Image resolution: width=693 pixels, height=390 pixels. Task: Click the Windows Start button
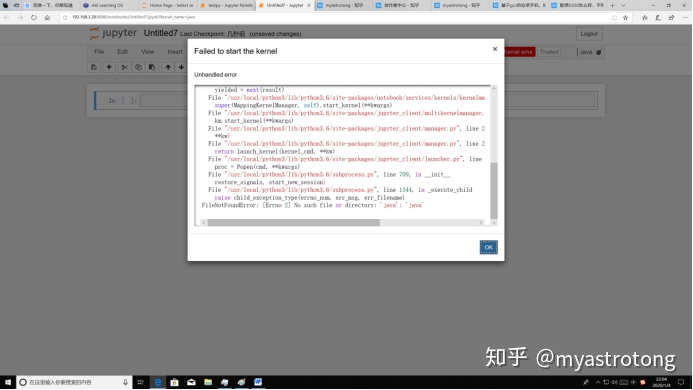point(8,382)
